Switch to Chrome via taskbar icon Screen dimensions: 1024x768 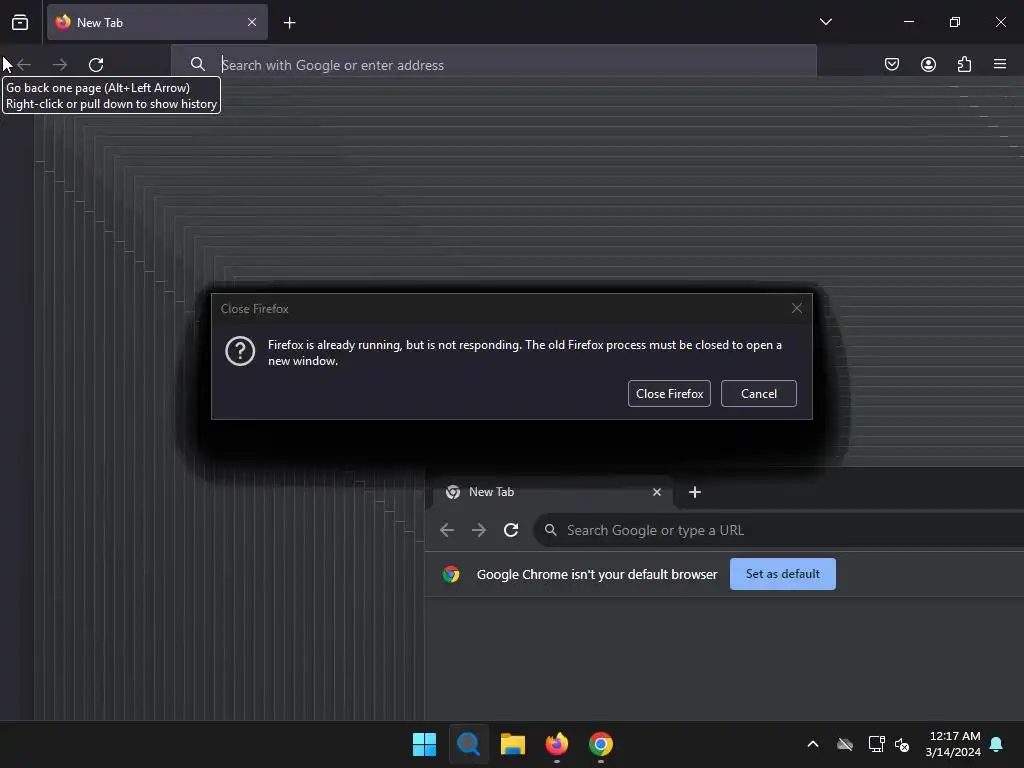(x=601, y=744)
